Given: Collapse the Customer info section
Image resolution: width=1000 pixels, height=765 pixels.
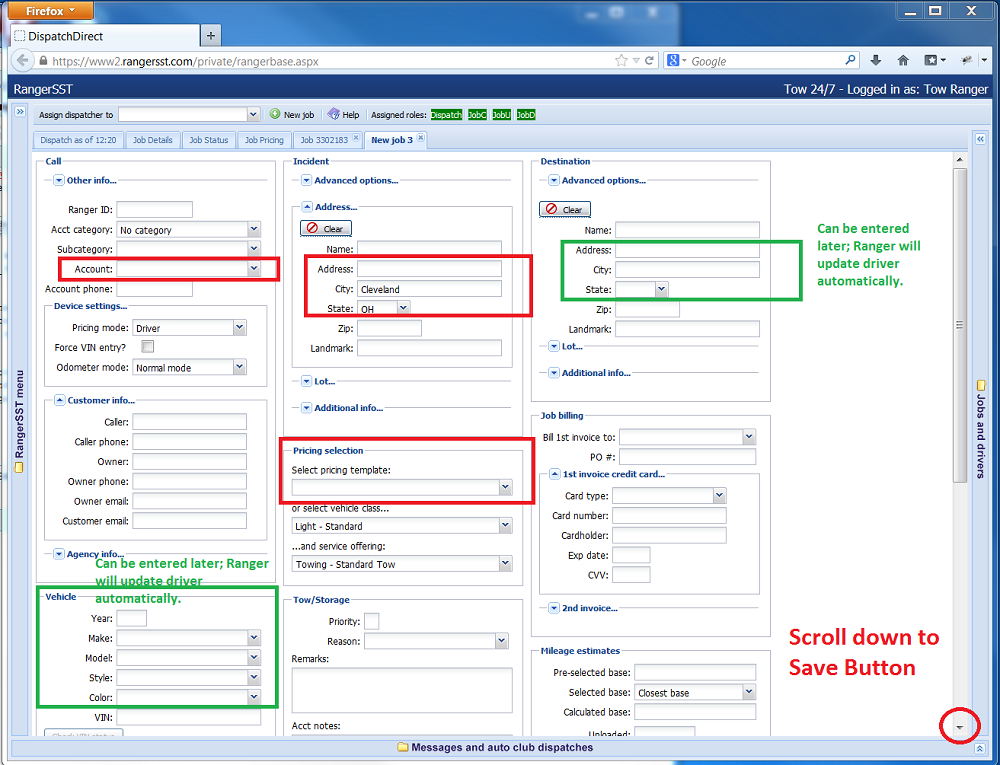Looking at the screenshot, I should [59, 400].
